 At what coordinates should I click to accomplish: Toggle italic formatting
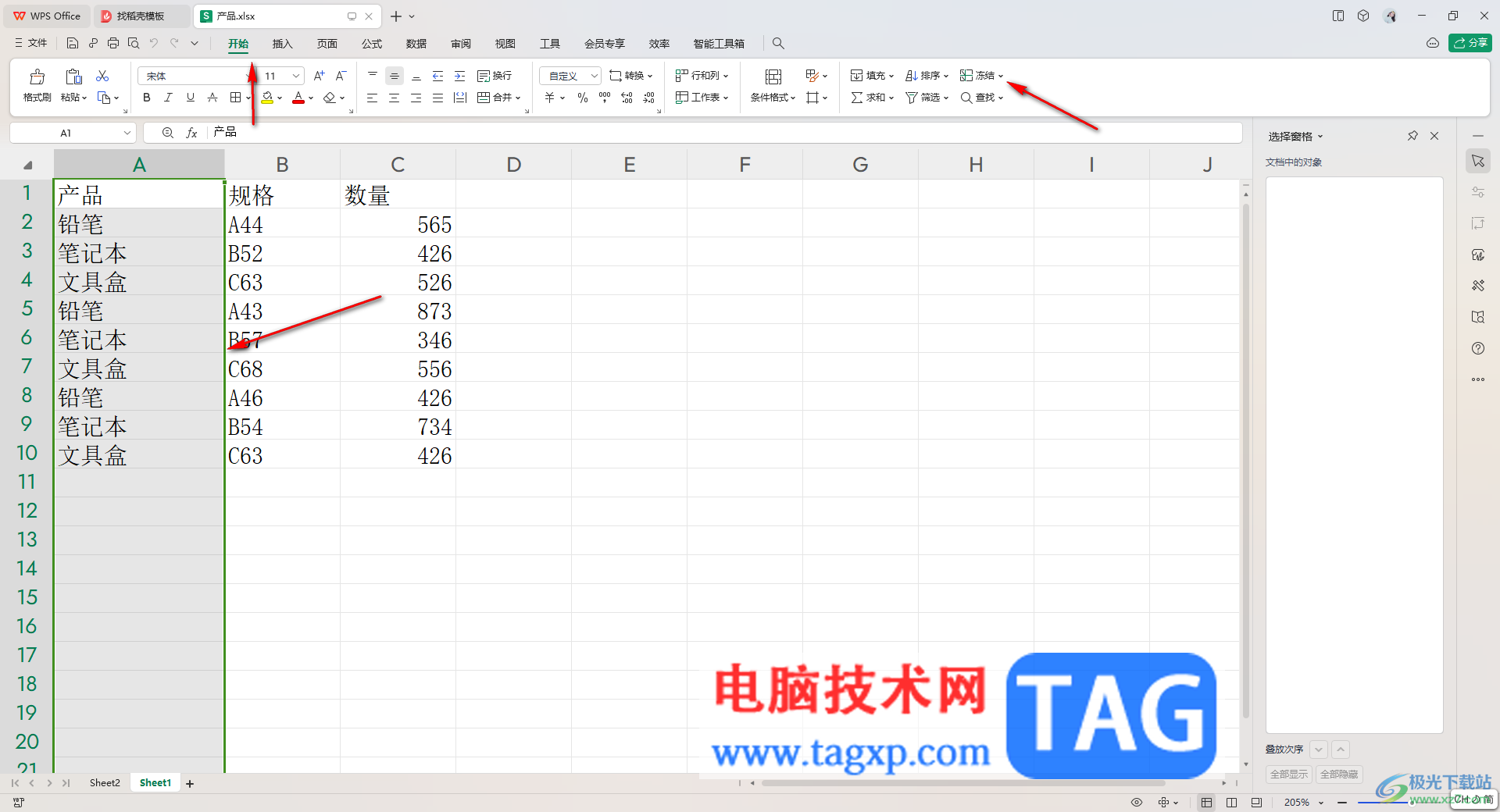point(168,98)
